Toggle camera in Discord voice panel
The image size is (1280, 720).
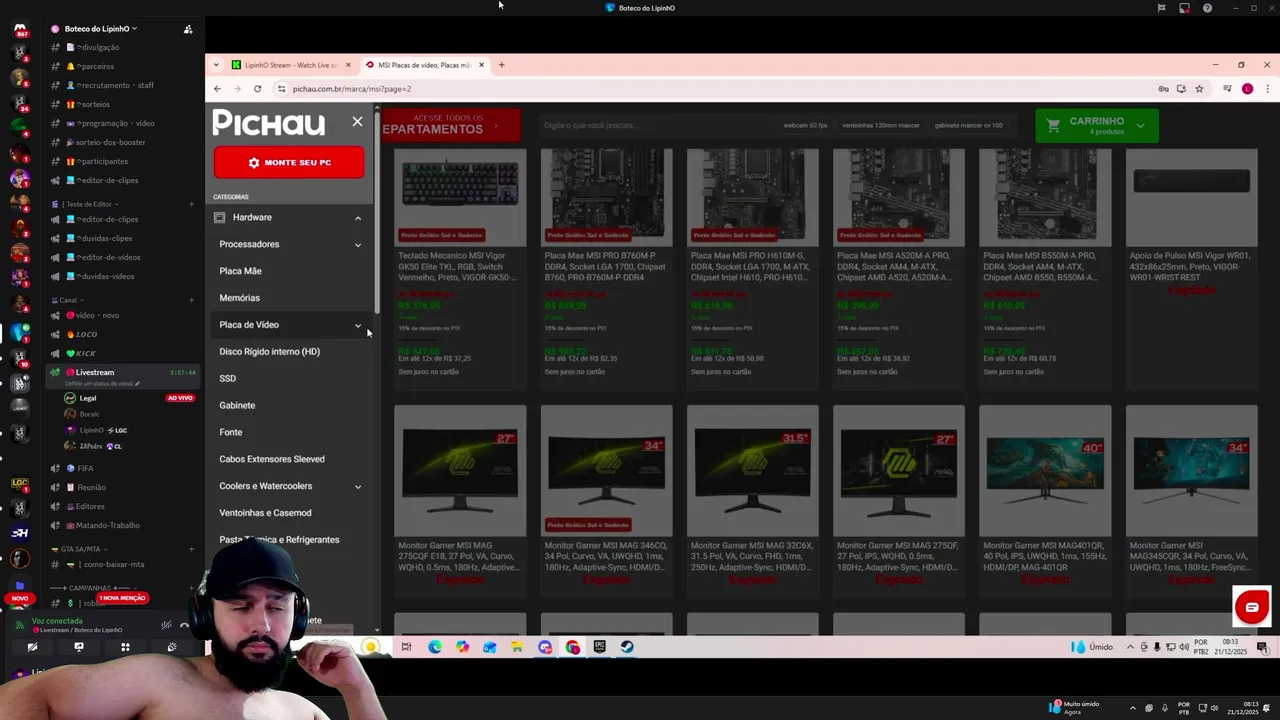tap(32, 647)
